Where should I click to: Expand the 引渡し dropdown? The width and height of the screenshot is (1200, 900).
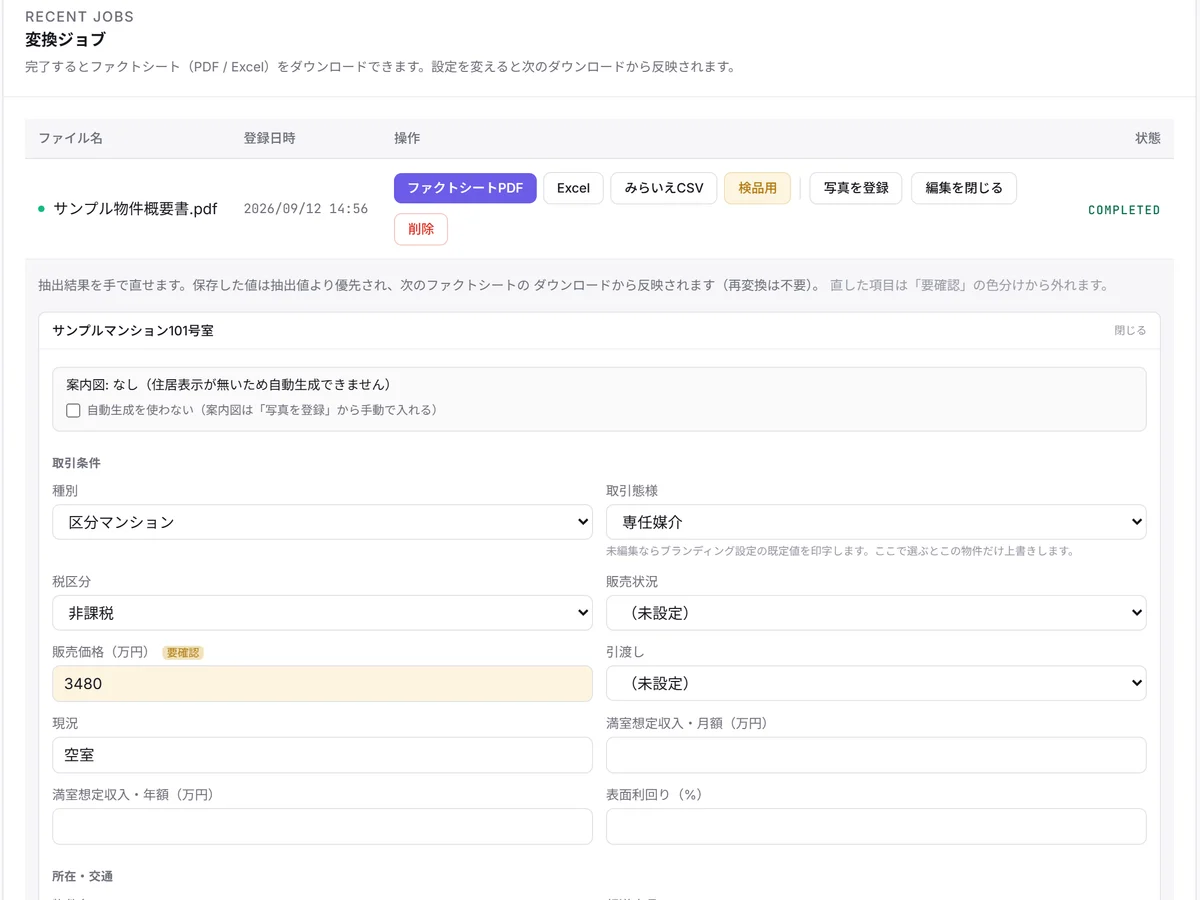876,684
